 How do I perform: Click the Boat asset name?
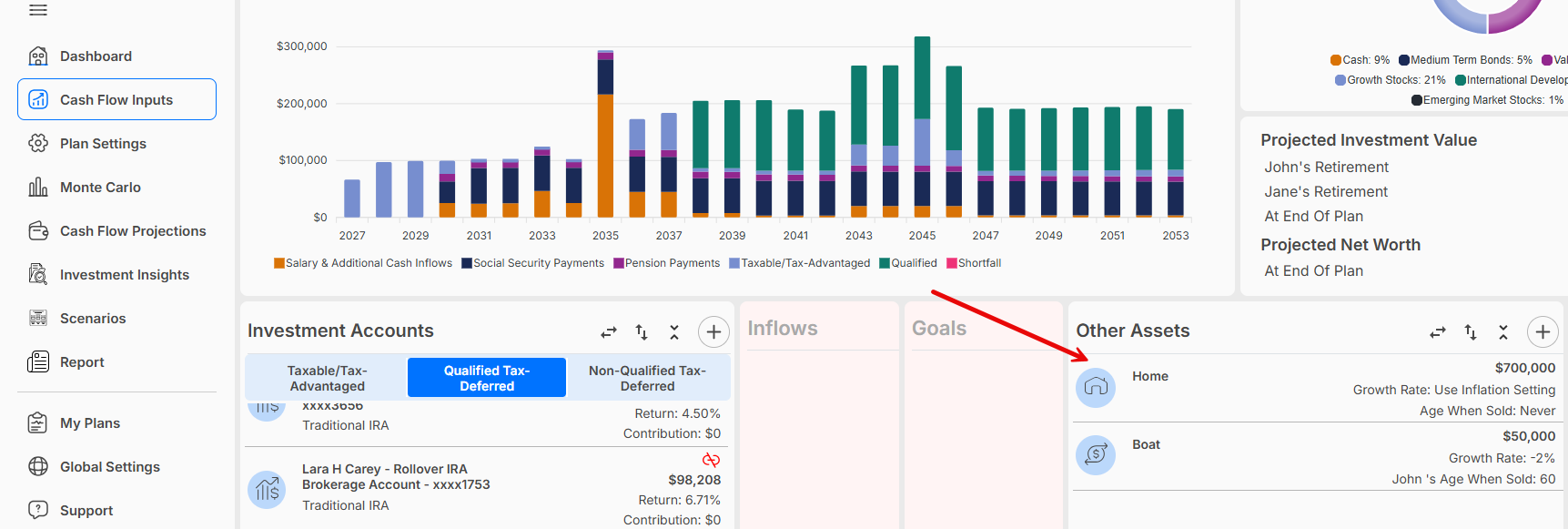click(x=1146, y=444)
